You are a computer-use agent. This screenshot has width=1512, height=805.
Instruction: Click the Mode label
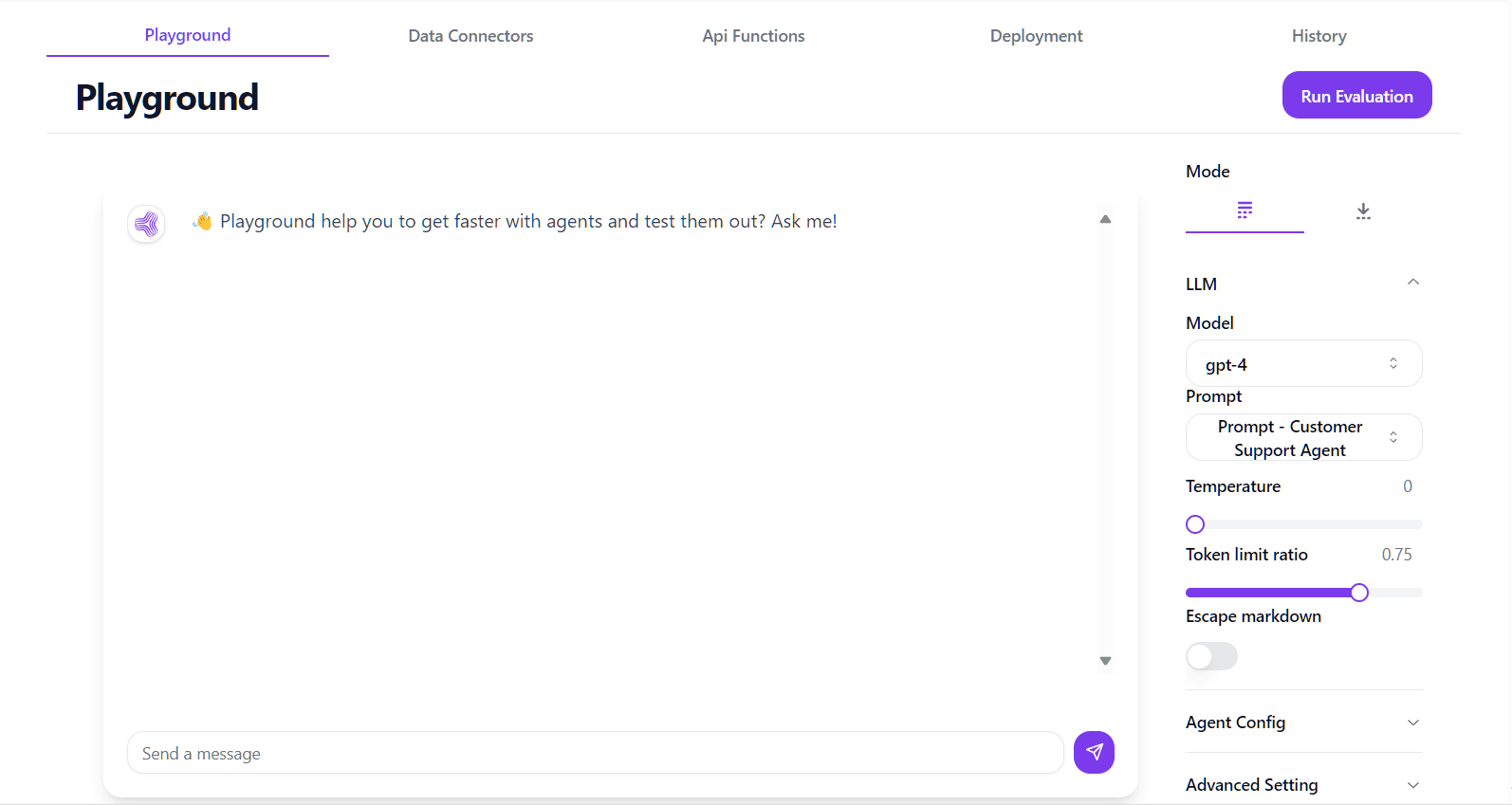(x=1208, y=172)
